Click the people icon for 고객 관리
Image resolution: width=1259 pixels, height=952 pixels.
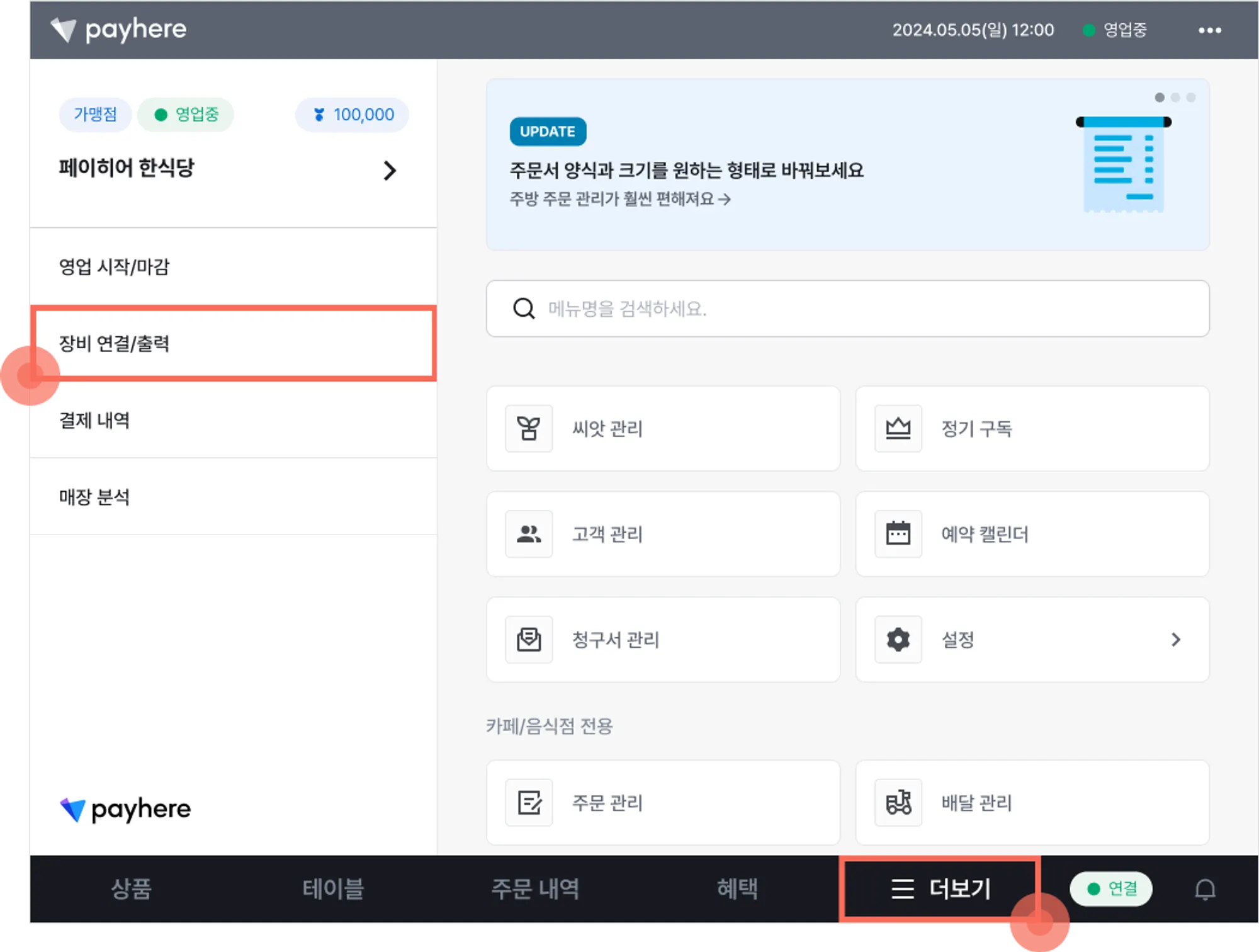pyautogui.click(x=529, y=534)
